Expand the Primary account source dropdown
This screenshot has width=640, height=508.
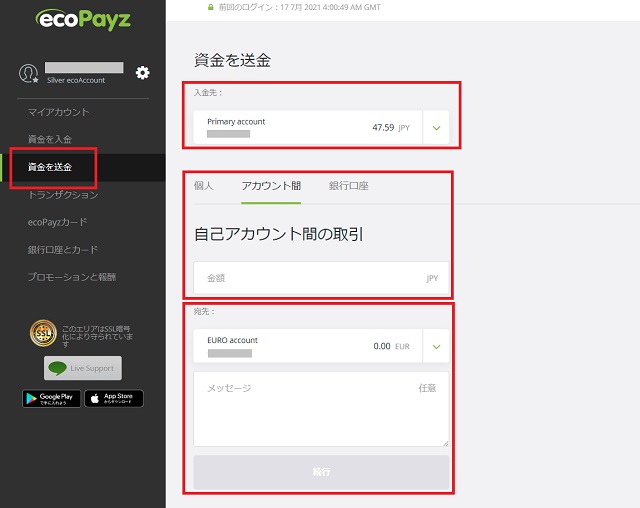click(436, 128)
